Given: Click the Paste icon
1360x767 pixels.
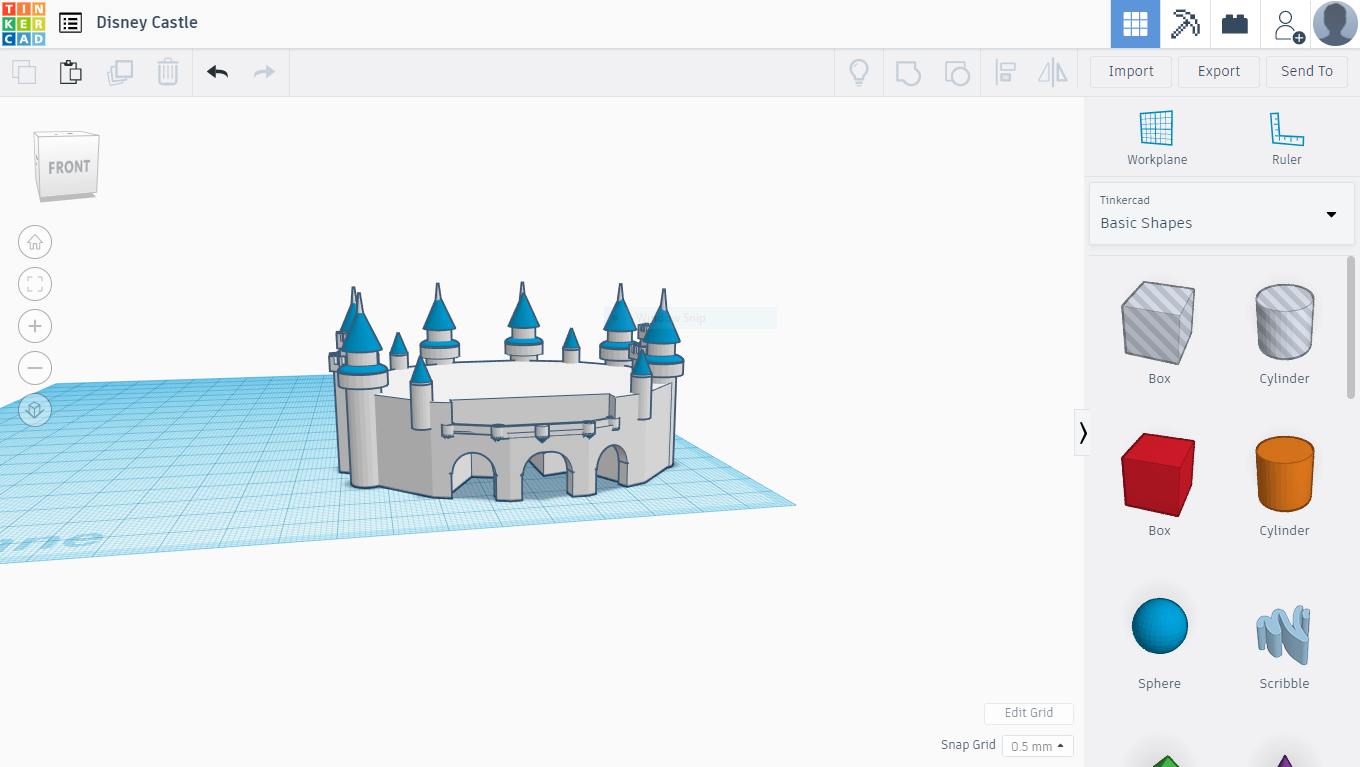Looking at the screenshot, I should 70,72.
